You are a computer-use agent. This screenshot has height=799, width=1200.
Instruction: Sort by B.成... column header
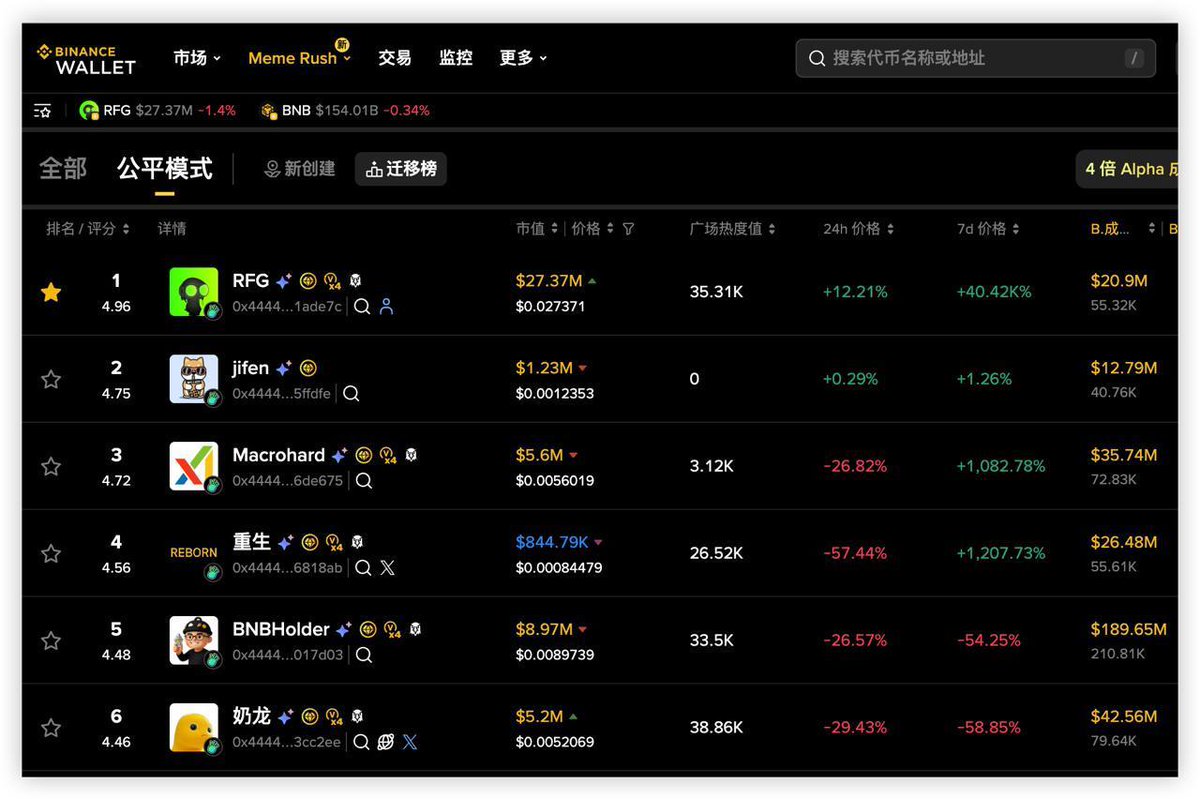coord(1123,229)
